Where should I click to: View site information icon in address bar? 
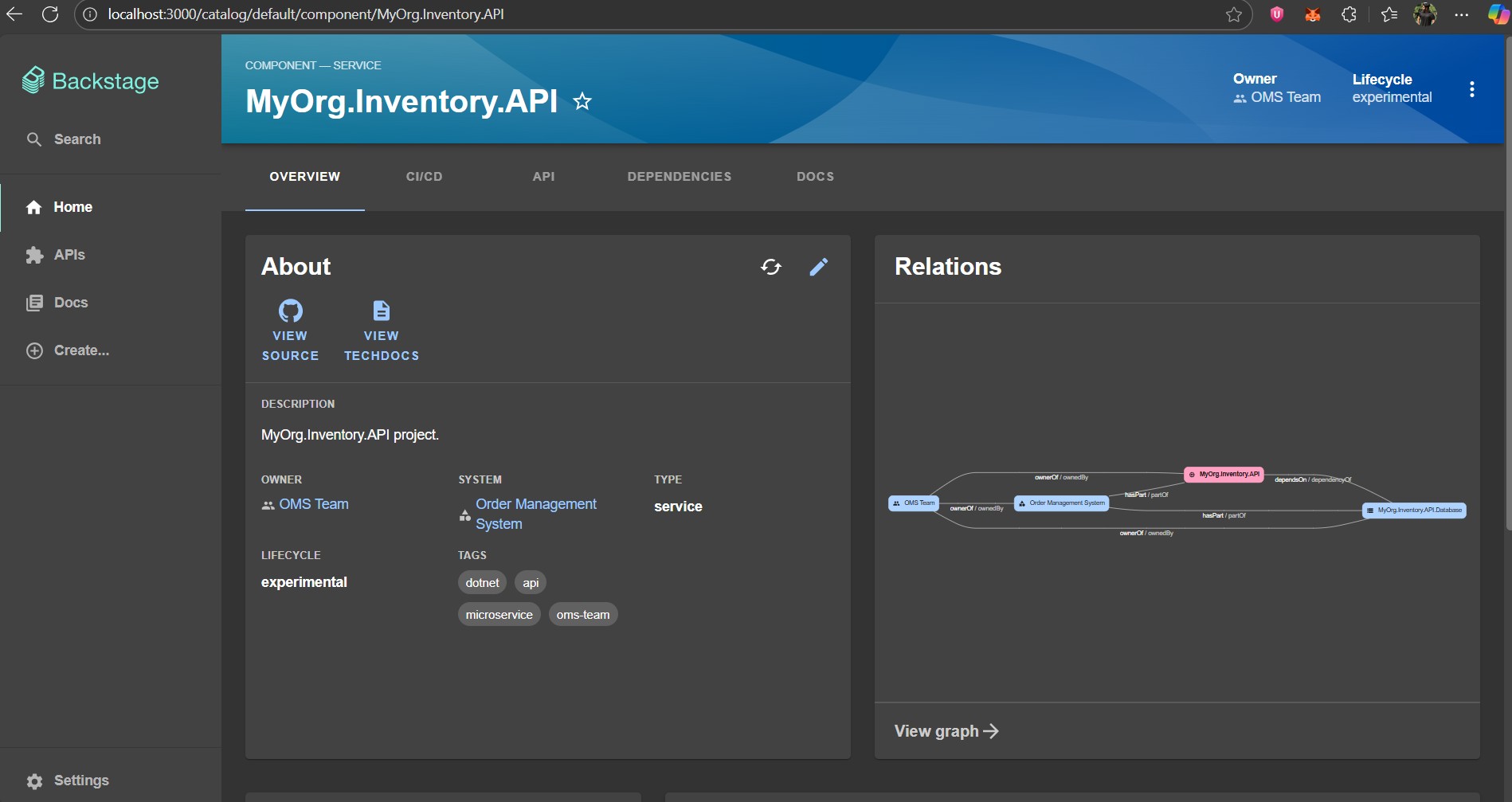click(x=90, y=14)
